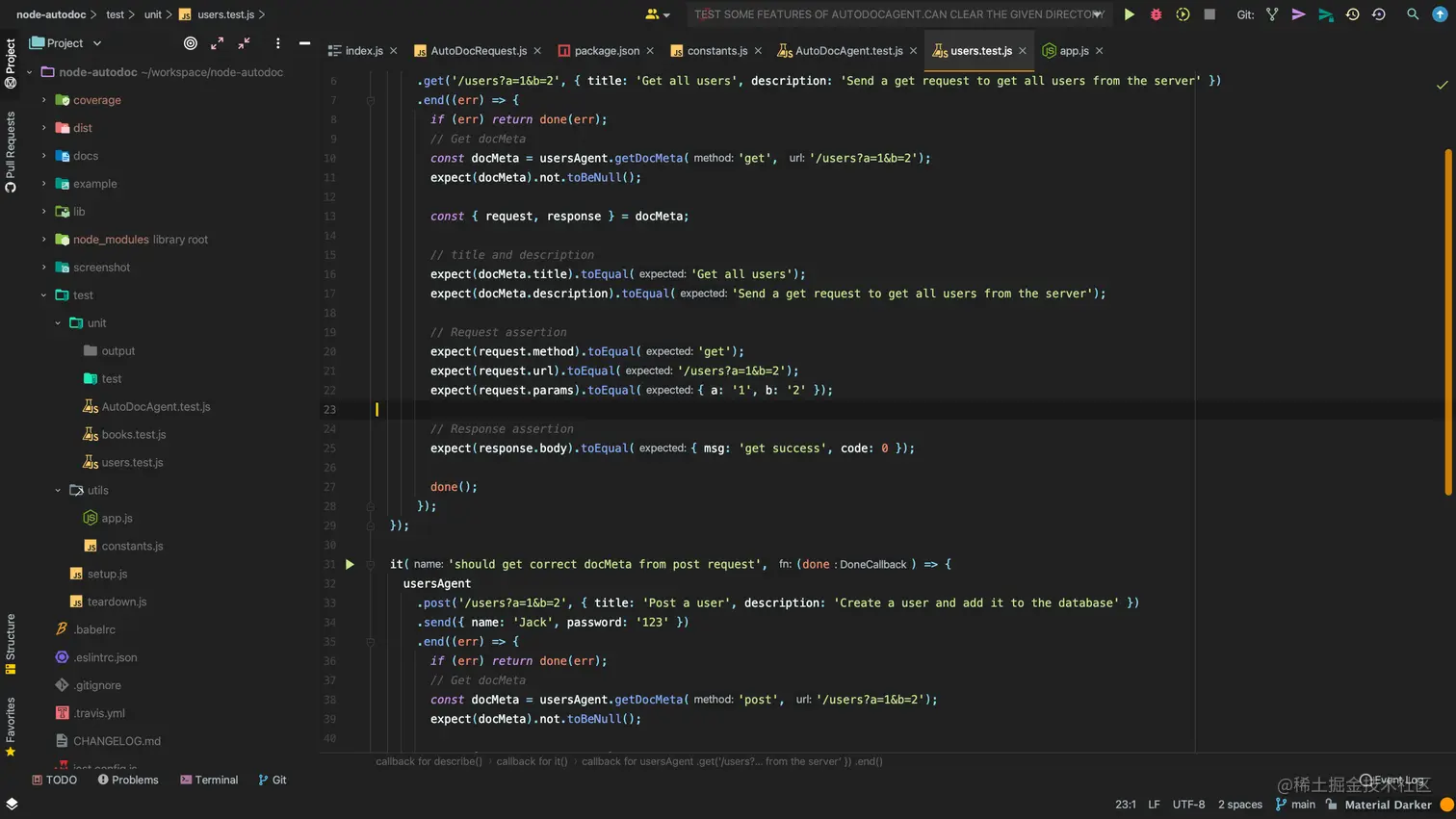Collapse the unit folder
This screenshot has height=819, width=1456.
tap(58, 323)
